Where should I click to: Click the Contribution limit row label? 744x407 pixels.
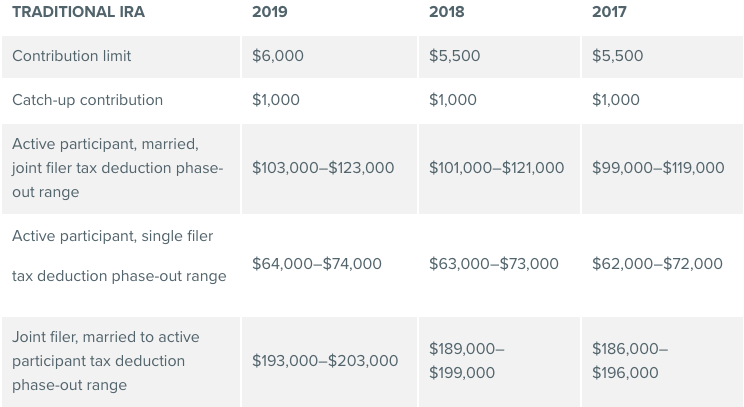click(71, 56)
